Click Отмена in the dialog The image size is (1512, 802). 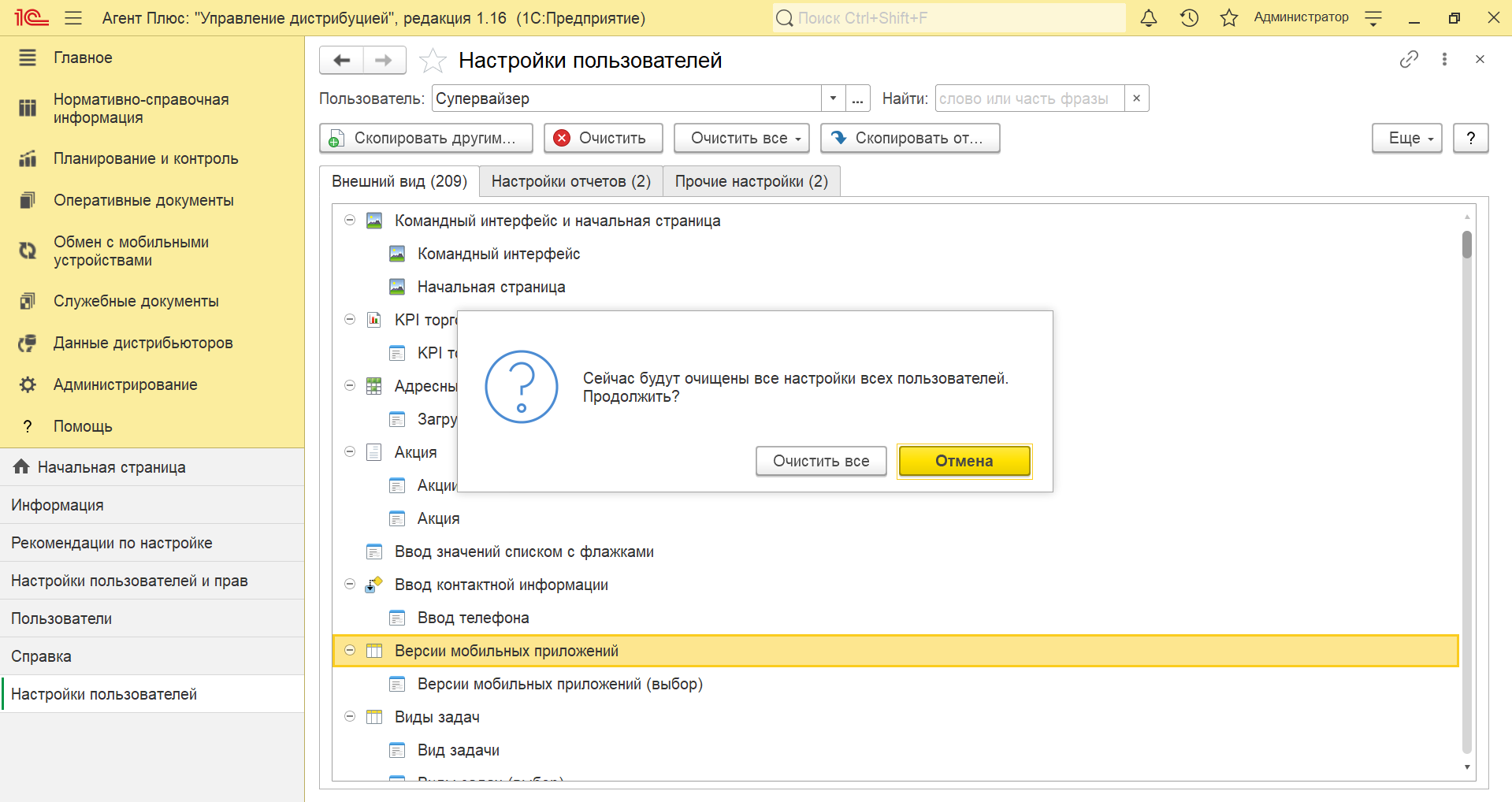(x=964, y=461)
